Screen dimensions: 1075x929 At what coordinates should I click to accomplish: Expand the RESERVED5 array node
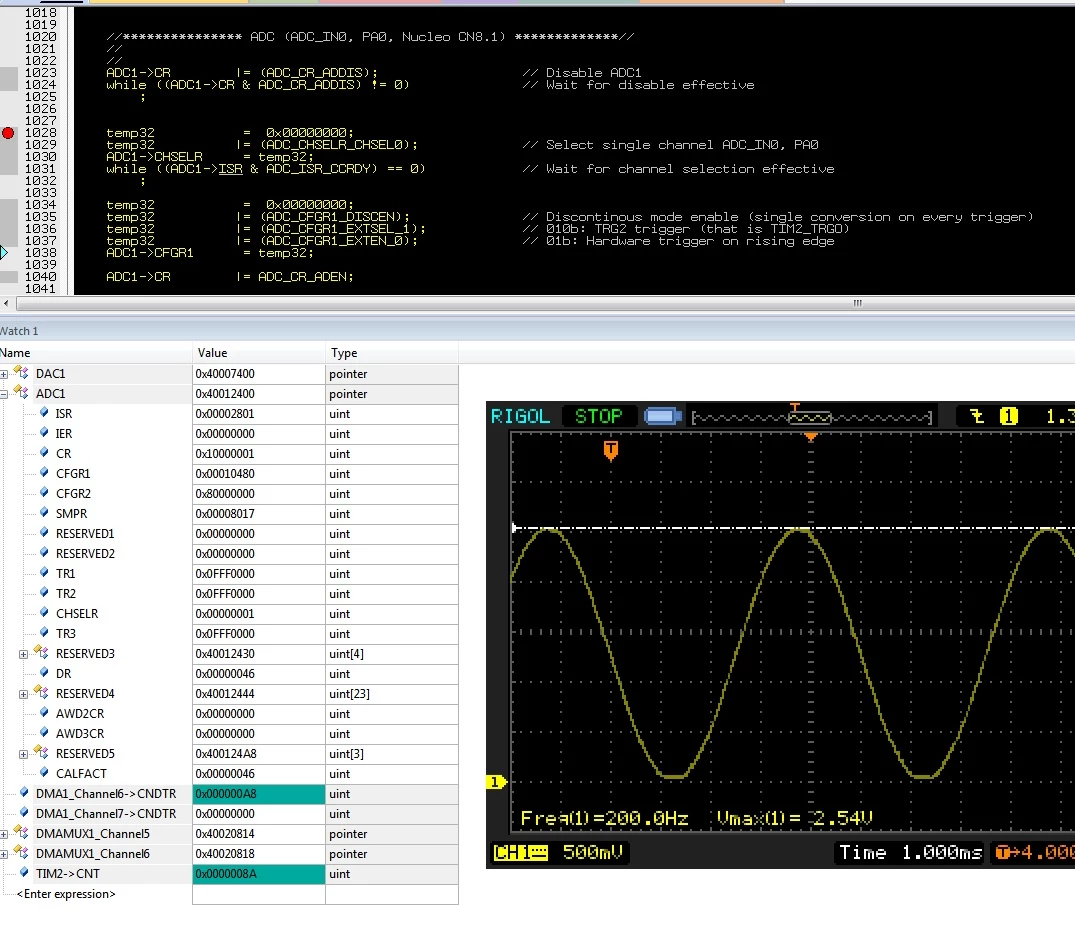click(x=23, y=754)
